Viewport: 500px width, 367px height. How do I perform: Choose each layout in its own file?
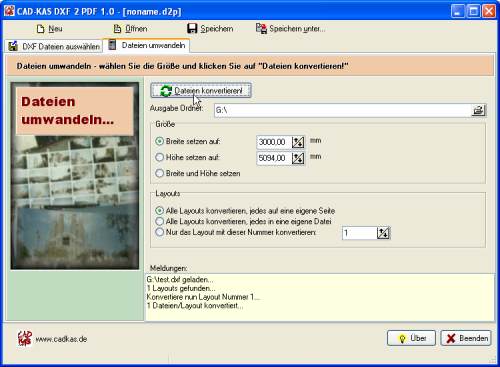[244, 222]
